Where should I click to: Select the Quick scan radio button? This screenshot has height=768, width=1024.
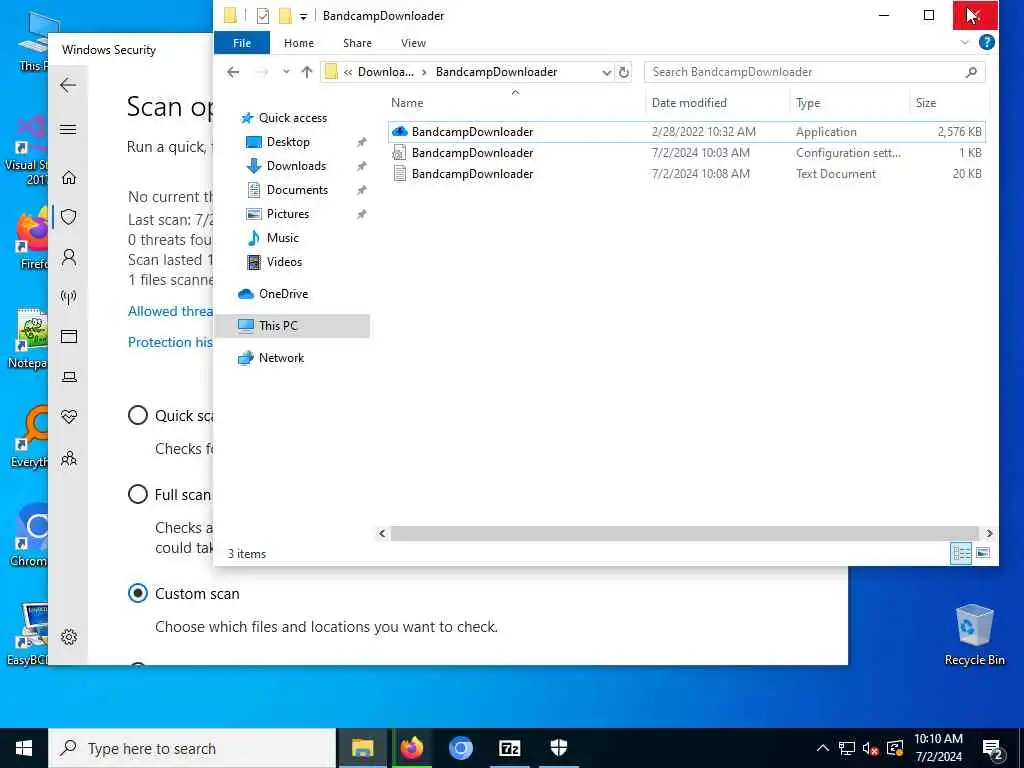click(138, 415)
